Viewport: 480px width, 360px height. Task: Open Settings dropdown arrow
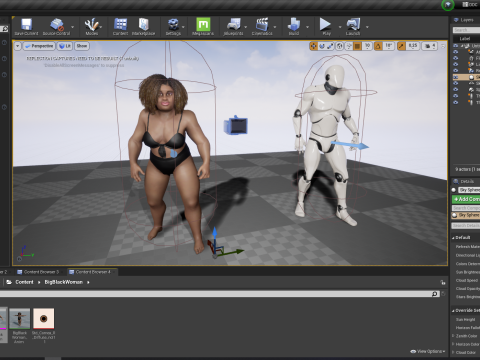183,27
